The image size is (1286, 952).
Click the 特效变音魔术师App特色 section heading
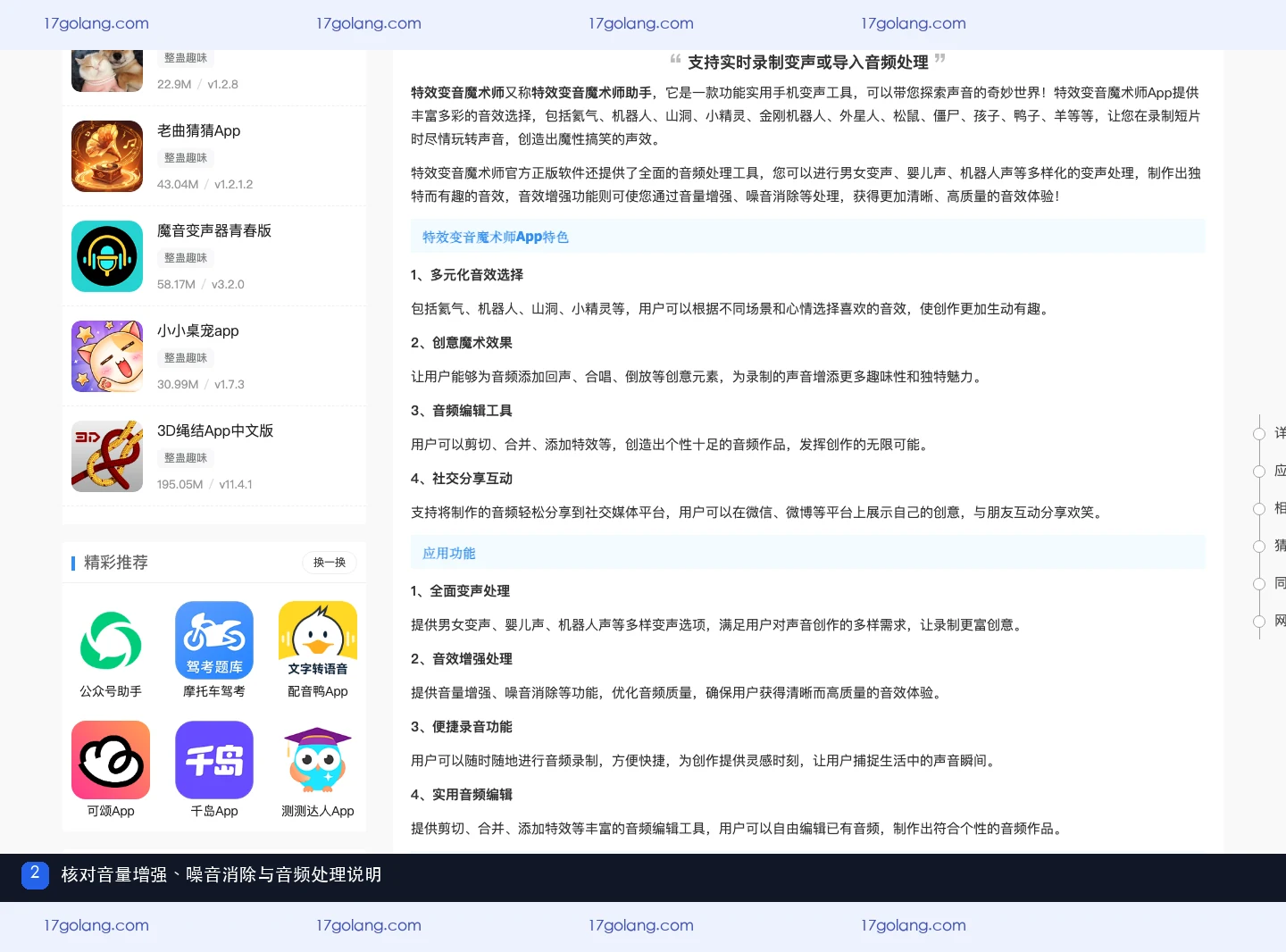[496, 237]
